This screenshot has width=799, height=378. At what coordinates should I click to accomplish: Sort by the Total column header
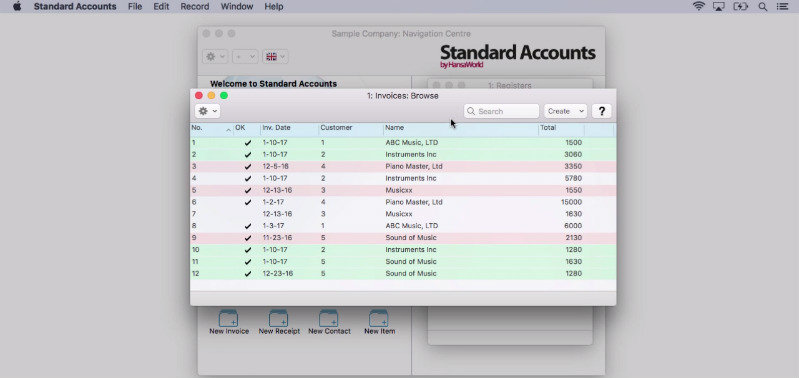[561, 128]
